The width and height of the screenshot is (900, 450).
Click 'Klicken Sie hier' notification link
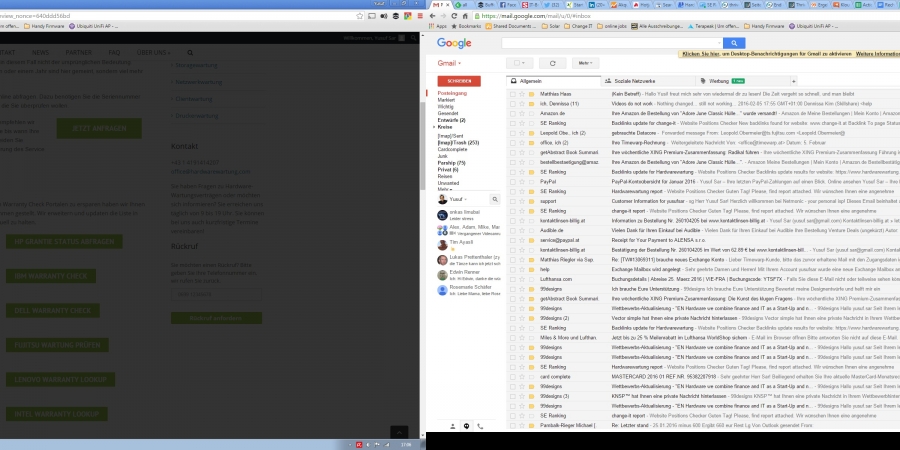[702, 53]
